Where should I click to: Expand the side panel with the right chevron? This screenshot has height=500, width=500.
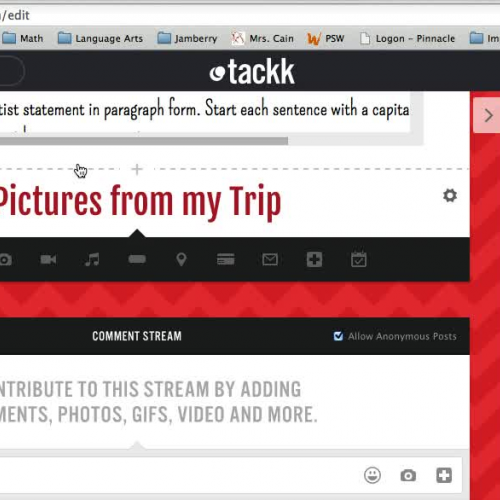tap(488, 115)
